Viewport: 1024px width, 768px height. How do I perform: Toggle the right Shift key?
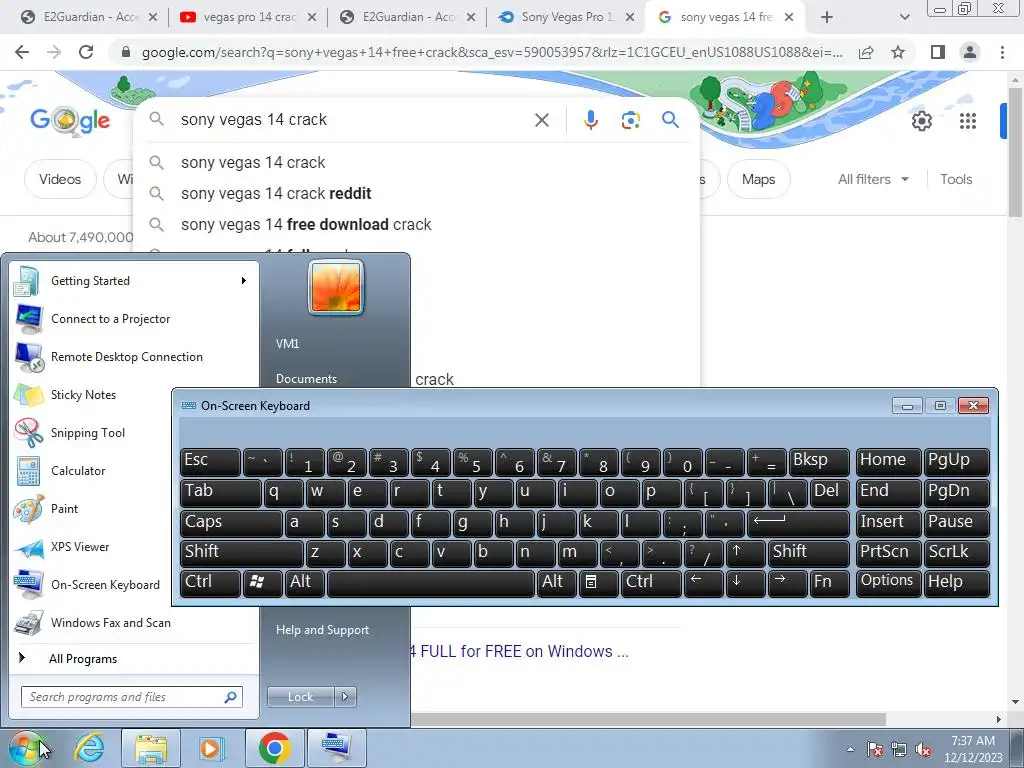click(809, 553)
